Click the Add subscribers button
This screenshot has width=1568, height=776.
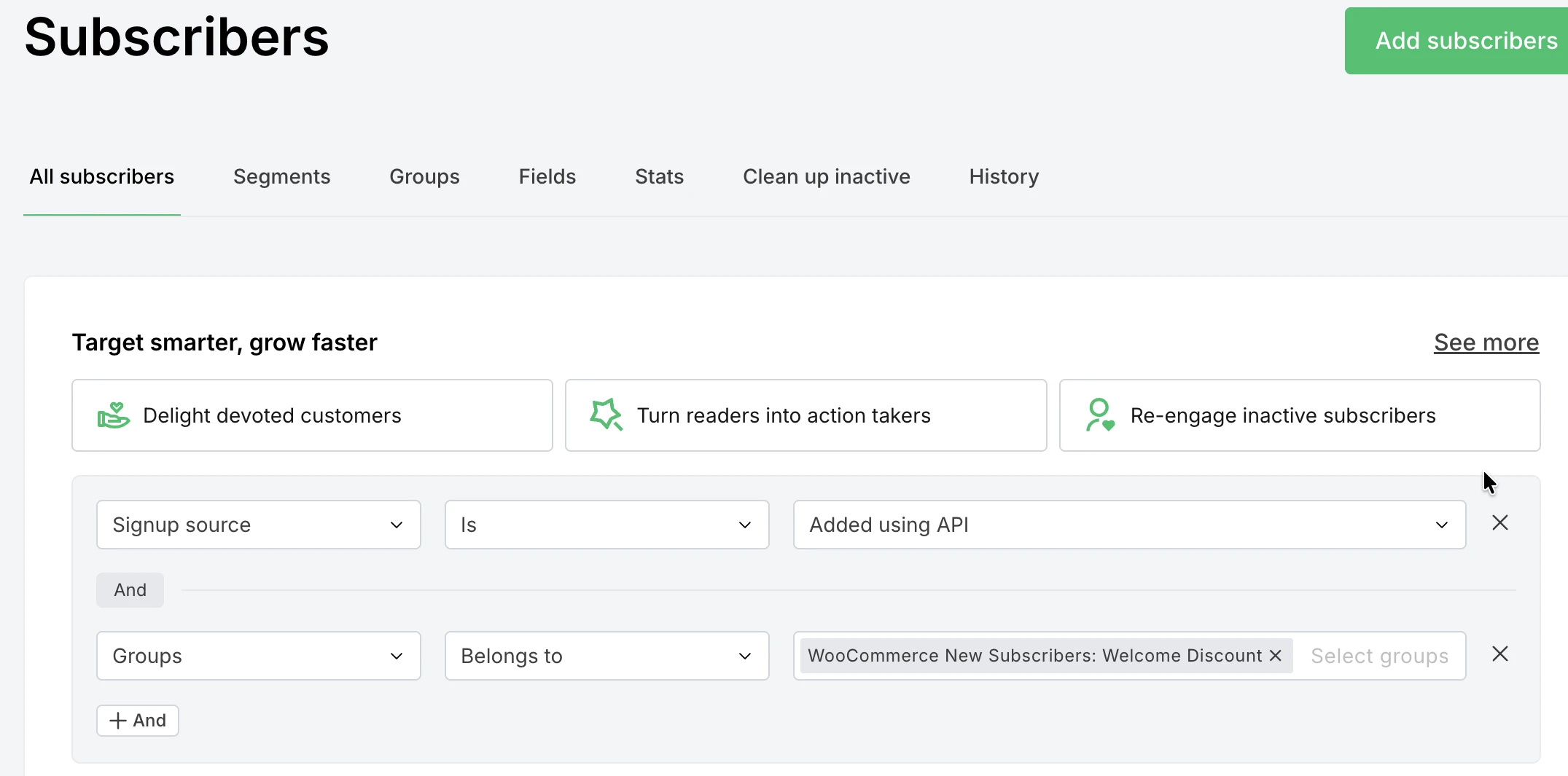pyautogui.click(x=1467, y=41)
